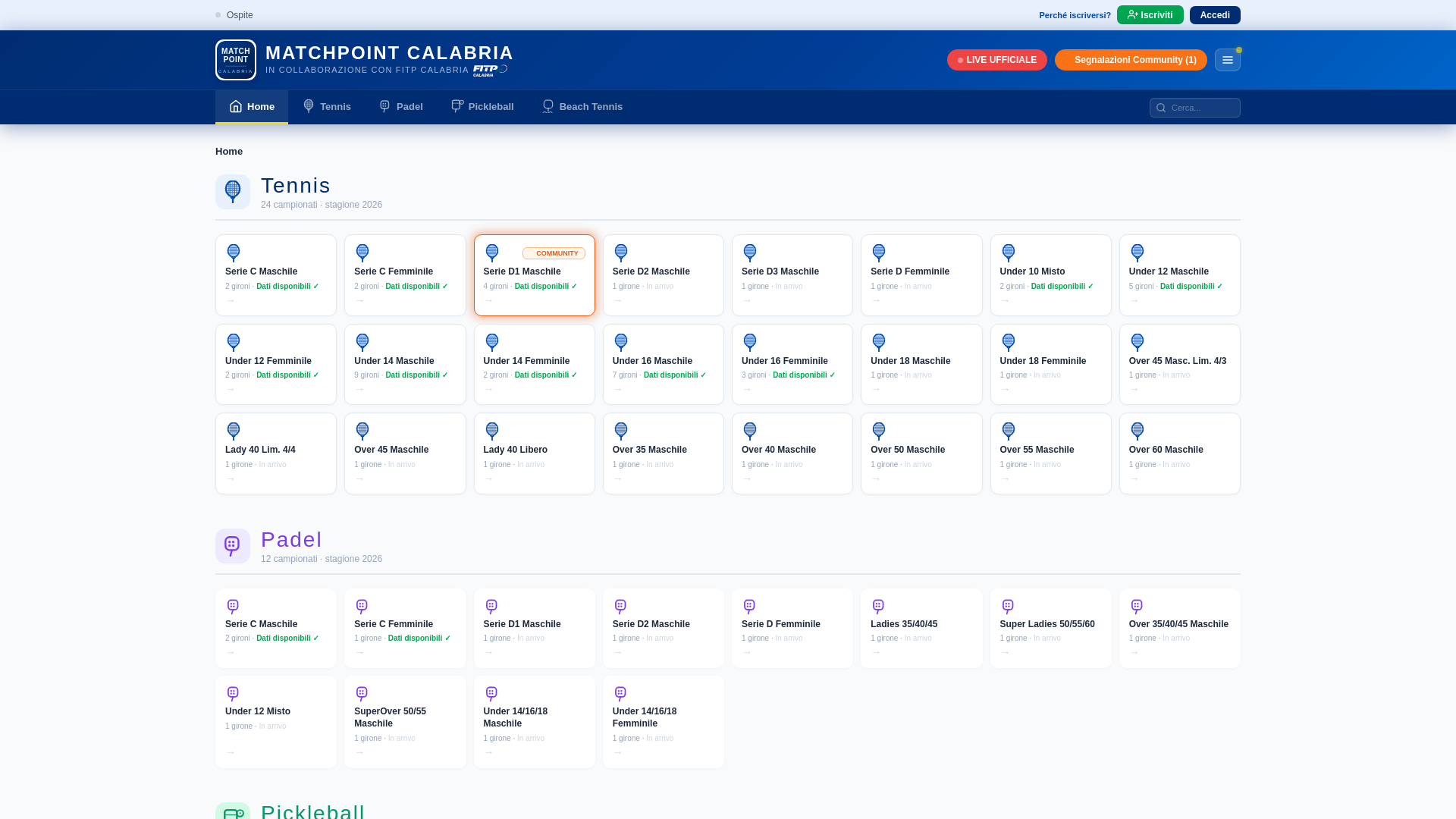This screenshot has width=1456, height=819.
Task: Open the Padel Serie D1 Maschile card
Action: [535, 629]
